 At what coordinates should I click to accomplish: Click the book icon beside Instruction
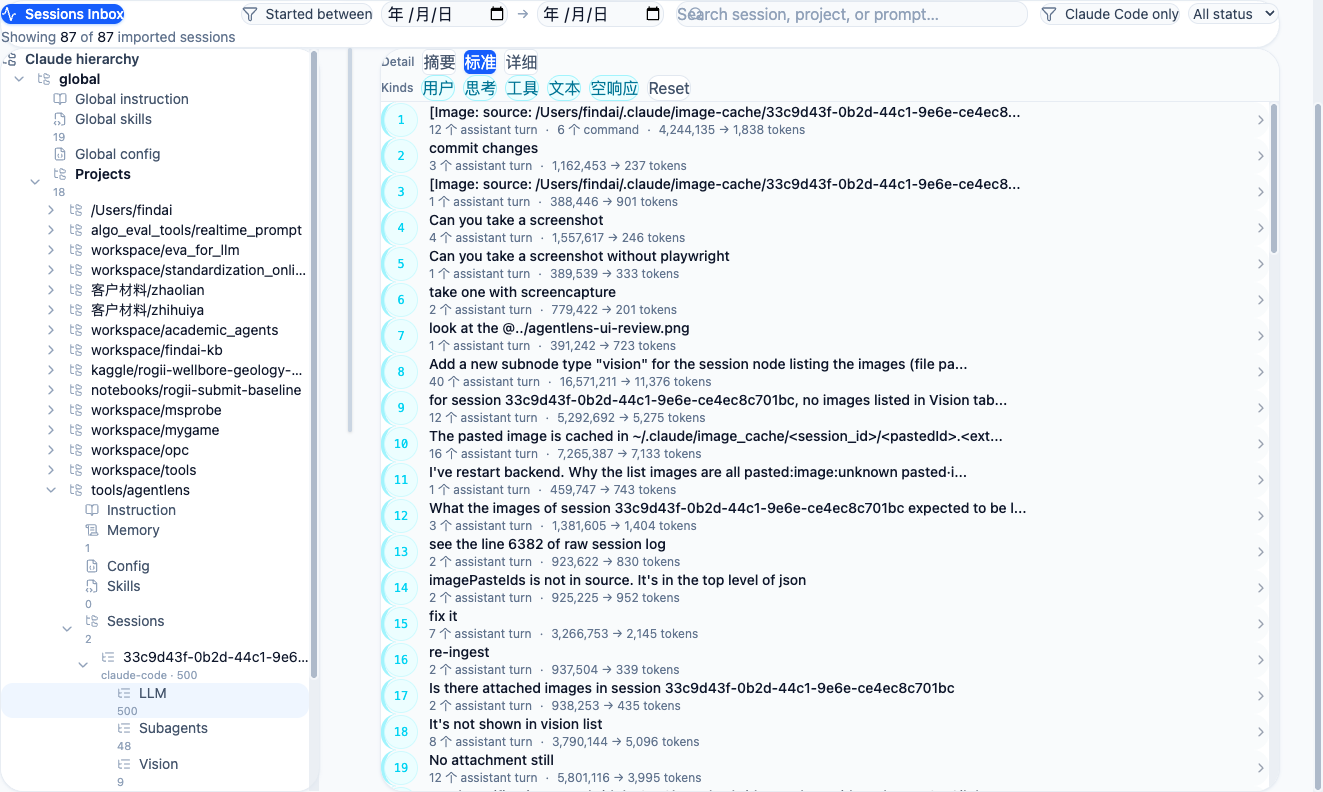coord(92,510)
